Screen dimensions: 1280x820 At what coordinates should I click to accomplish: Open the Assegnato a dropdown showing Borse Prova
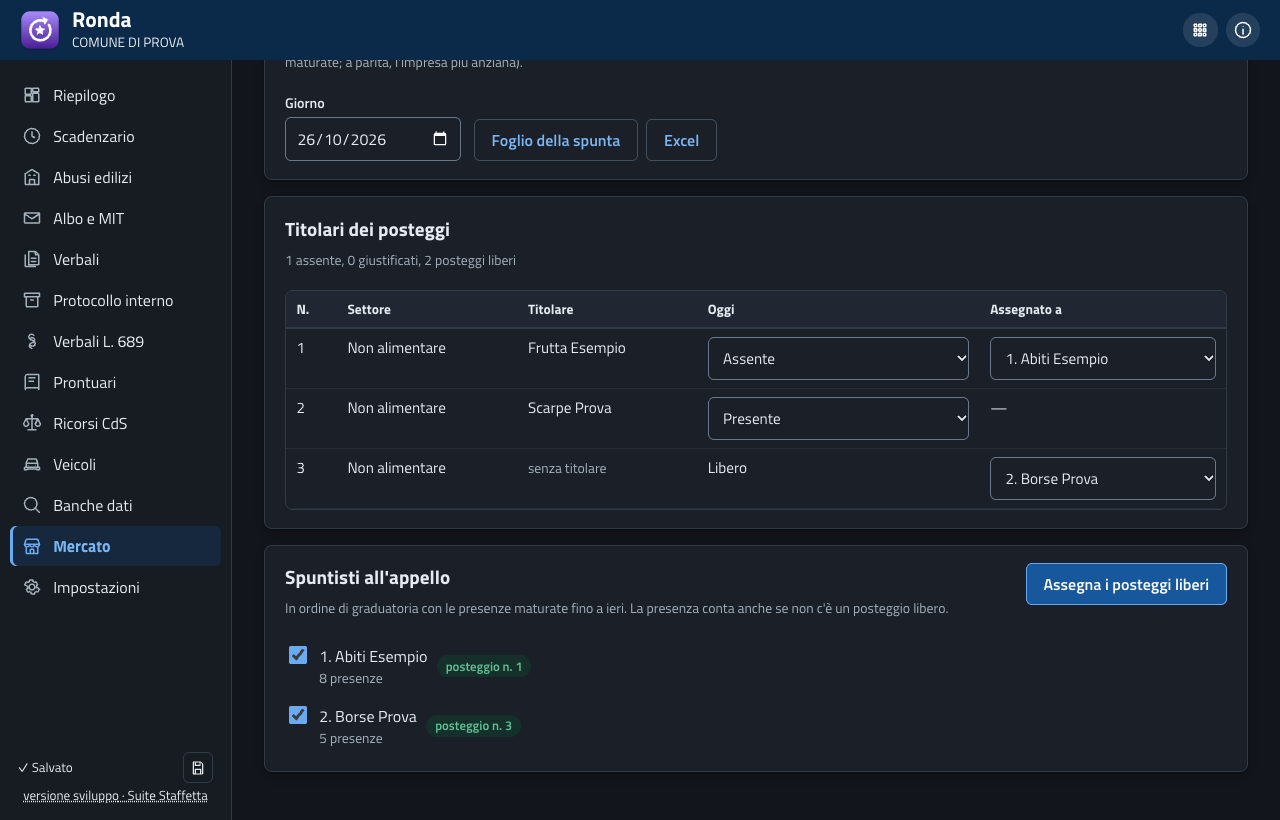pos(1103,479)
